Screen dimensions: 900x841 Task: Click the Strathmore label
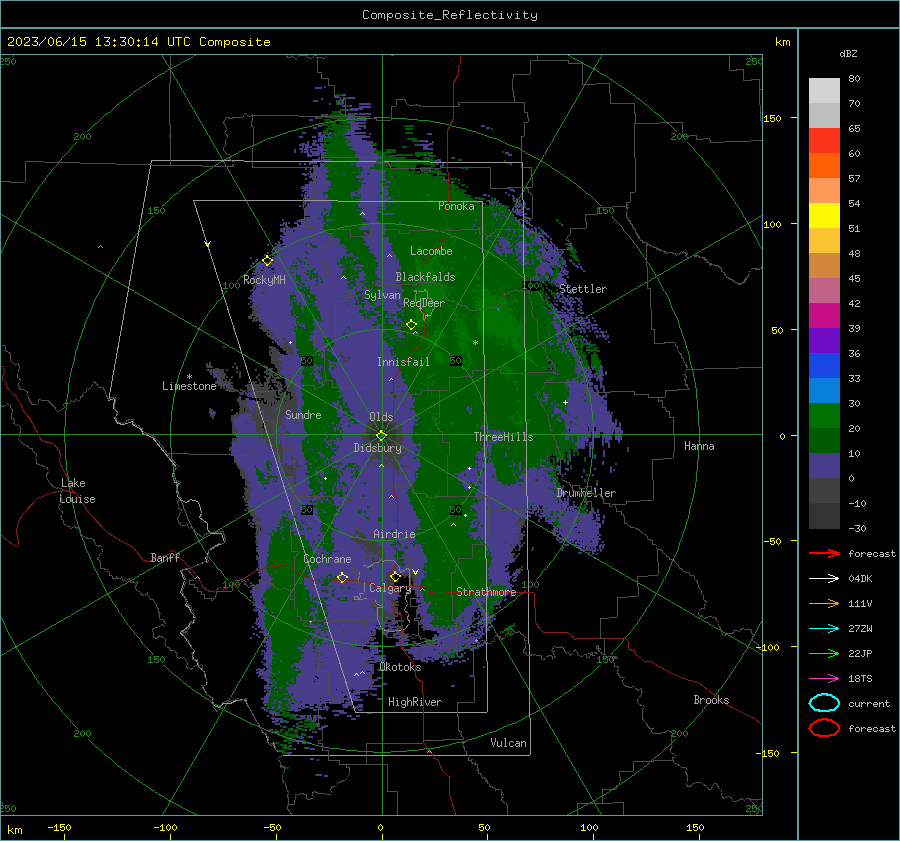pyautogui.click(x=486, y=592)
